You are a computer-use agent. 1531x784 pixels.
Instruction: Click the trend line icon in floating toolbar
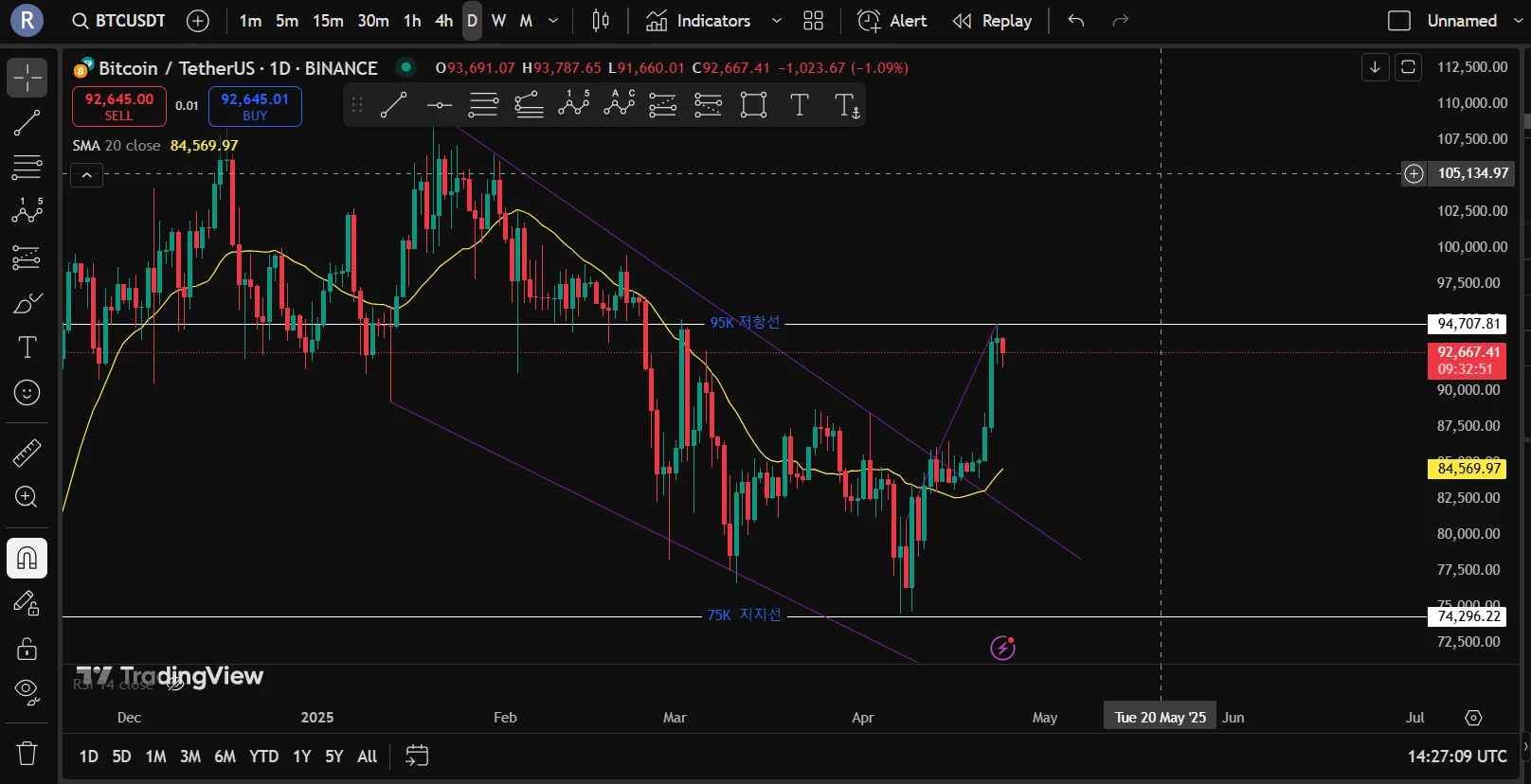(394, 105)
